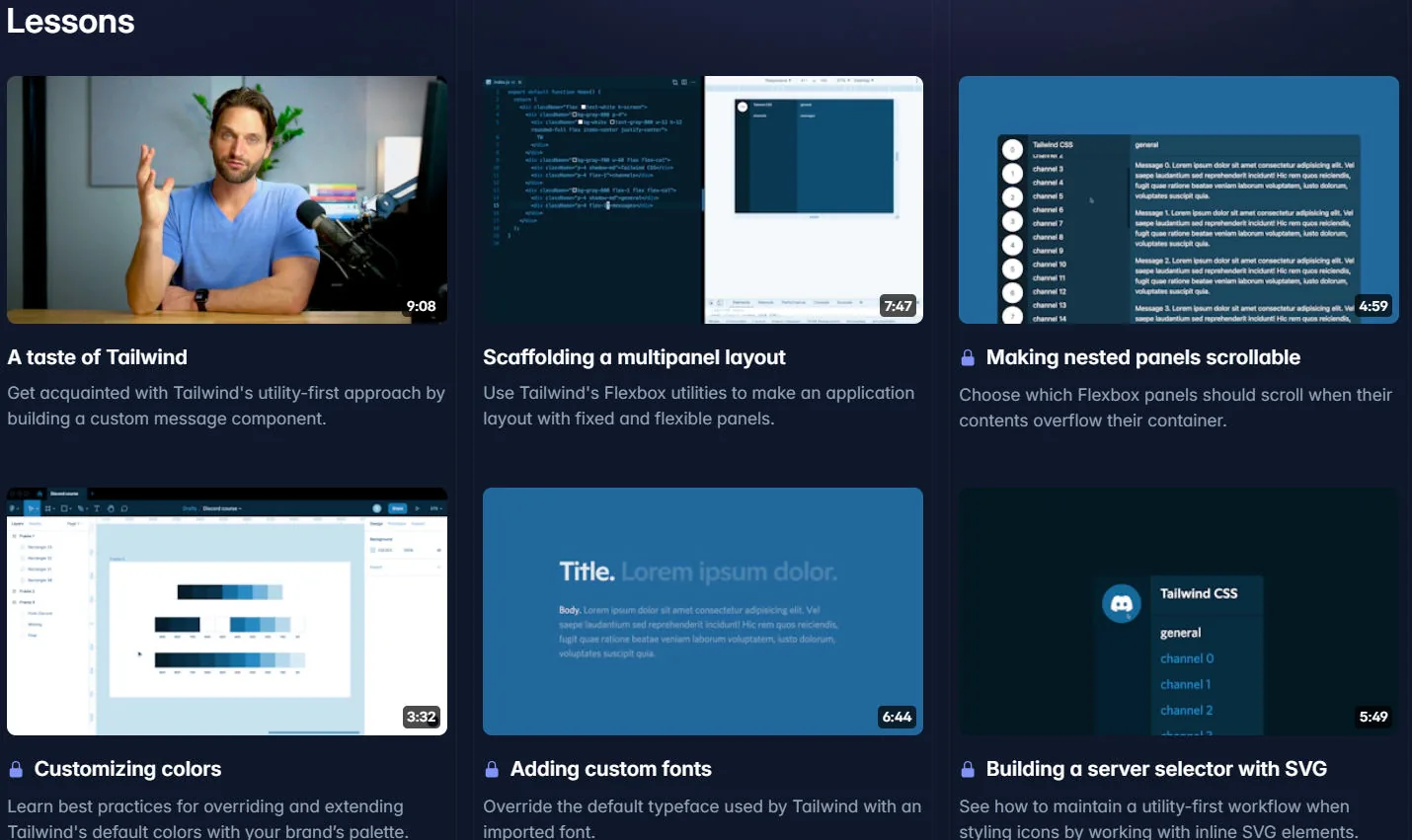Click the 5:49 duration badge

1373,717
